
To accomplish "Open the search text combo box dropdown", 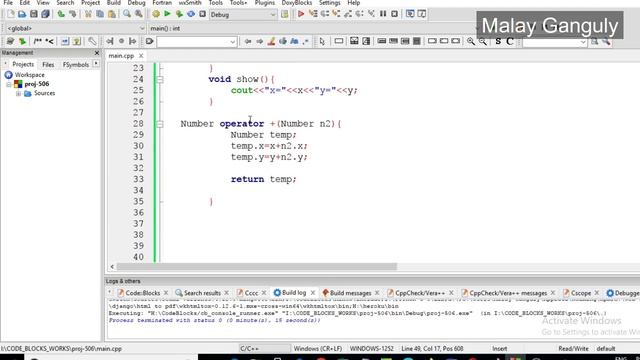I will (x=233, y=42).
